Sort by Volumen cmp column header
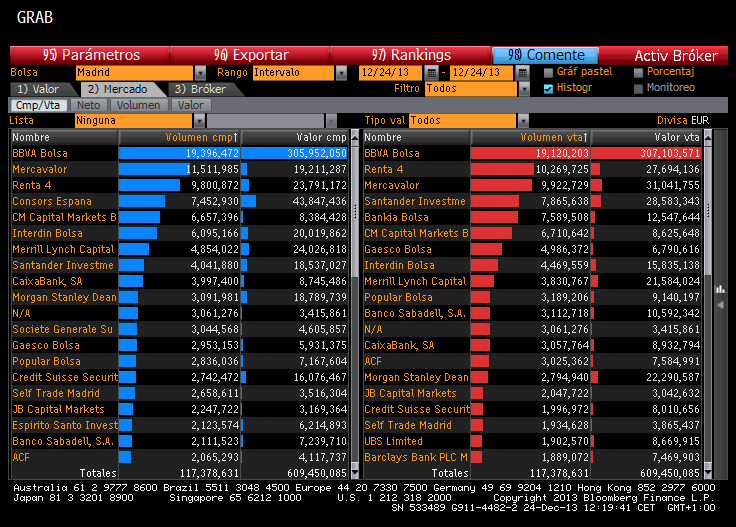Image resolution: width=736 pixels, height=527 pixels. 179,137
